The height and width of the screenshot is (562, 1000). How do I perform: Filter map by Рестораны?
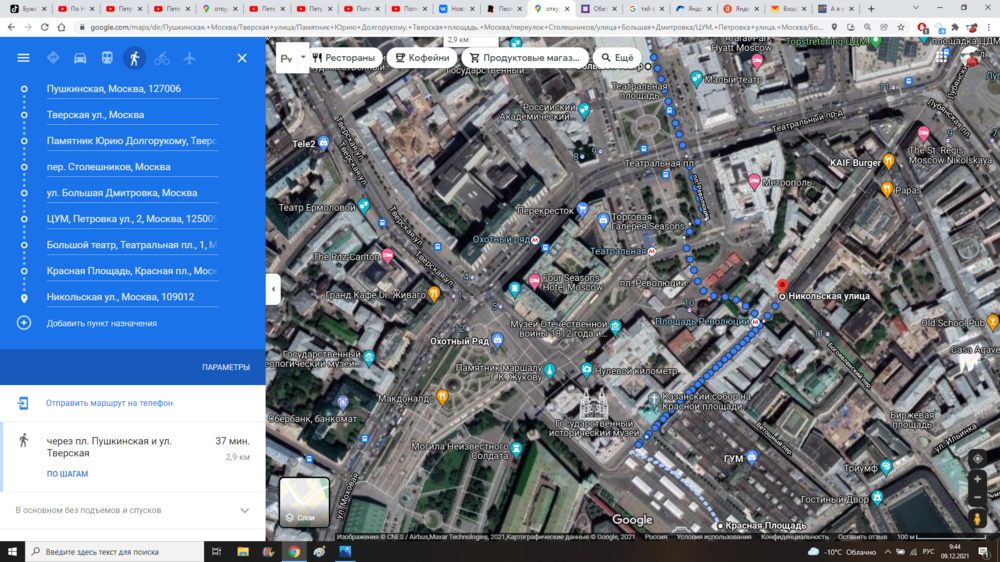344,57
